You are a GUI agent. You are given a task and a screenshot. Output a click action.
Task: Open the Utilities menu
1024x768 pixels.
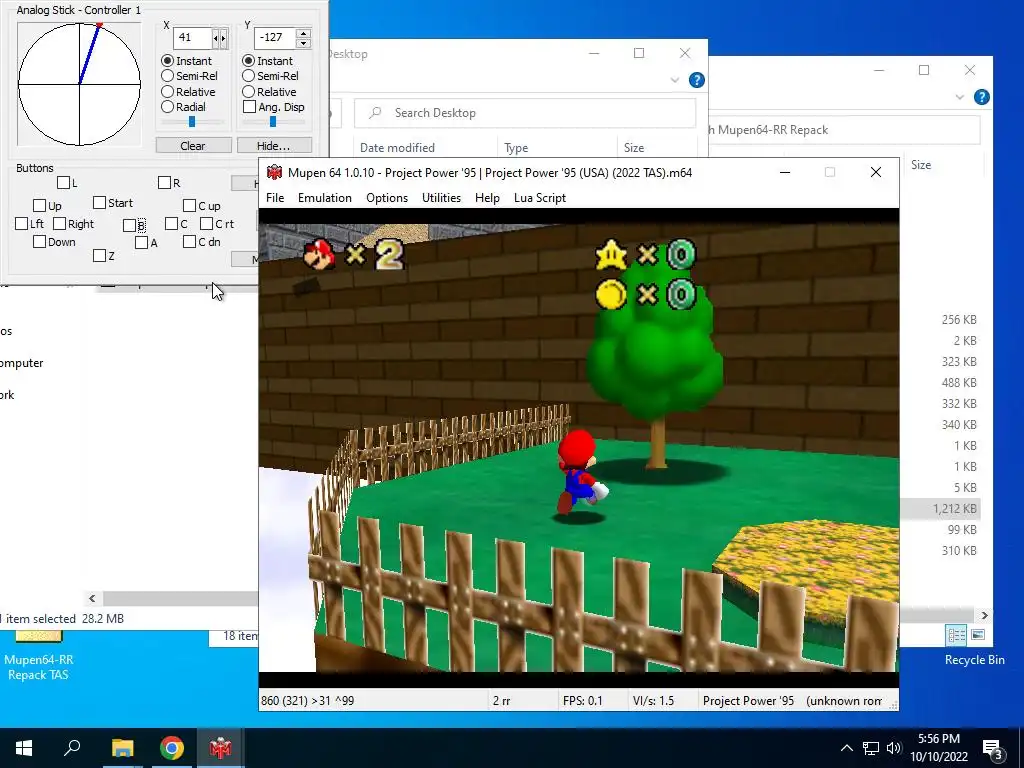[x=441, y=198]
